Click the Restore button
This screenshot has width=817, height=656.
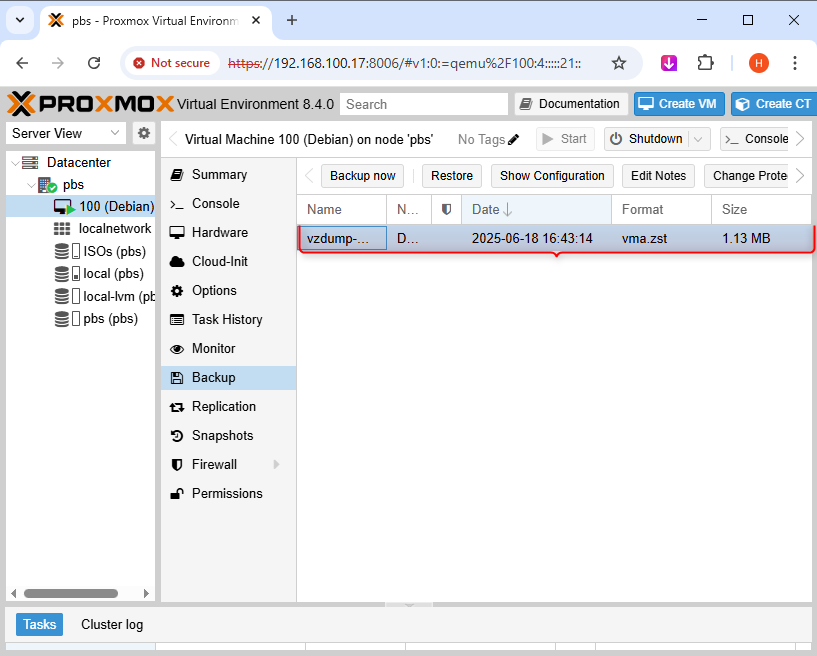click(x=452, y=176)
